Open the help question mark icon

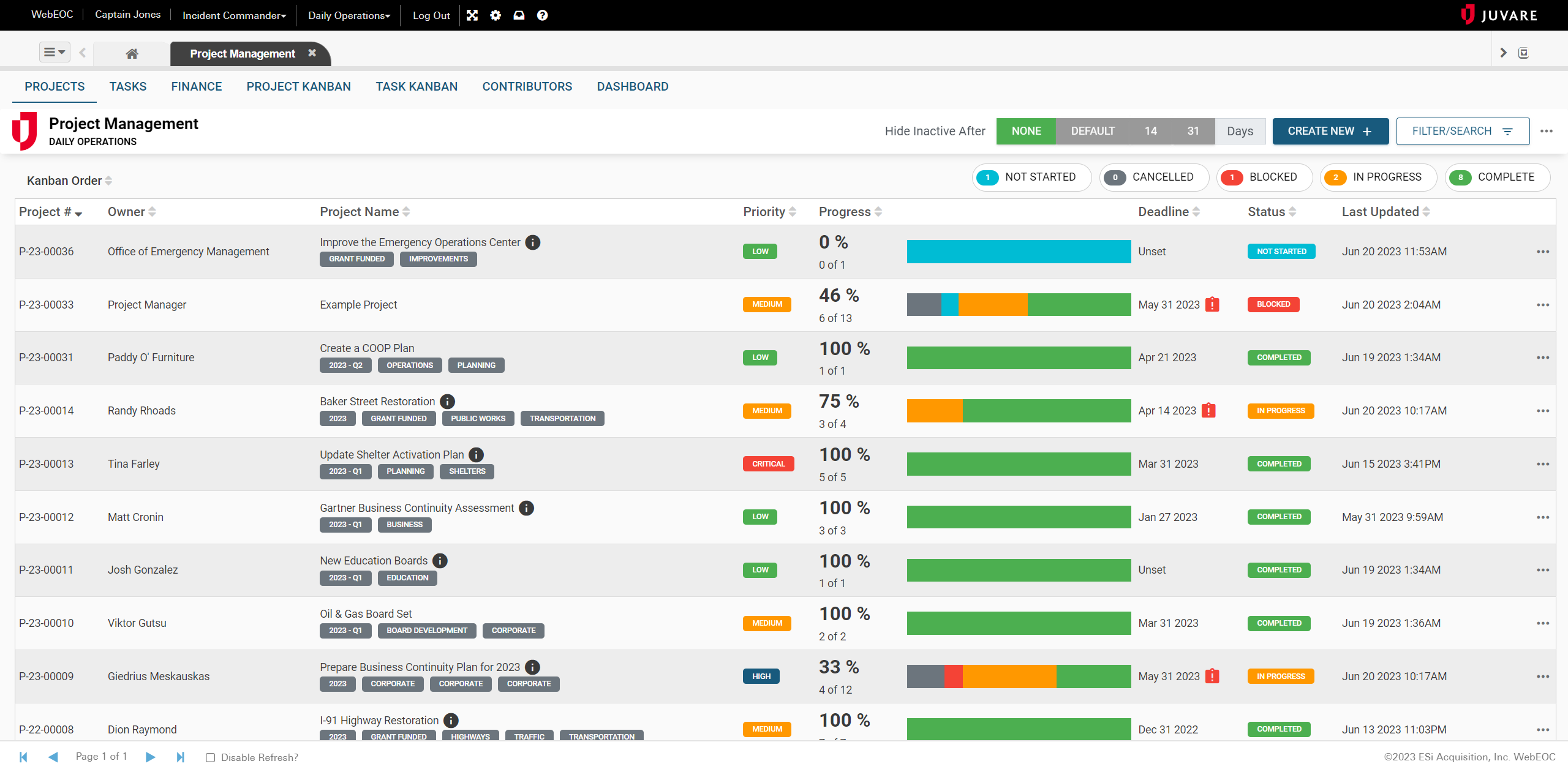pyautogui.click(x=542, y=15)
